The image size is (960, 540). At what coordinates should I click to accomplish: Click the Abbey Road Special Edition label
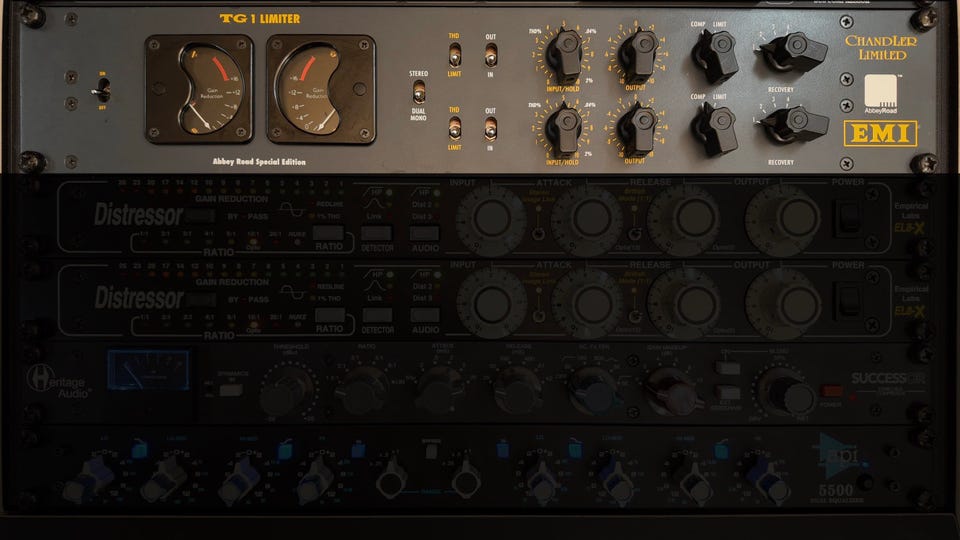[259, 162]
